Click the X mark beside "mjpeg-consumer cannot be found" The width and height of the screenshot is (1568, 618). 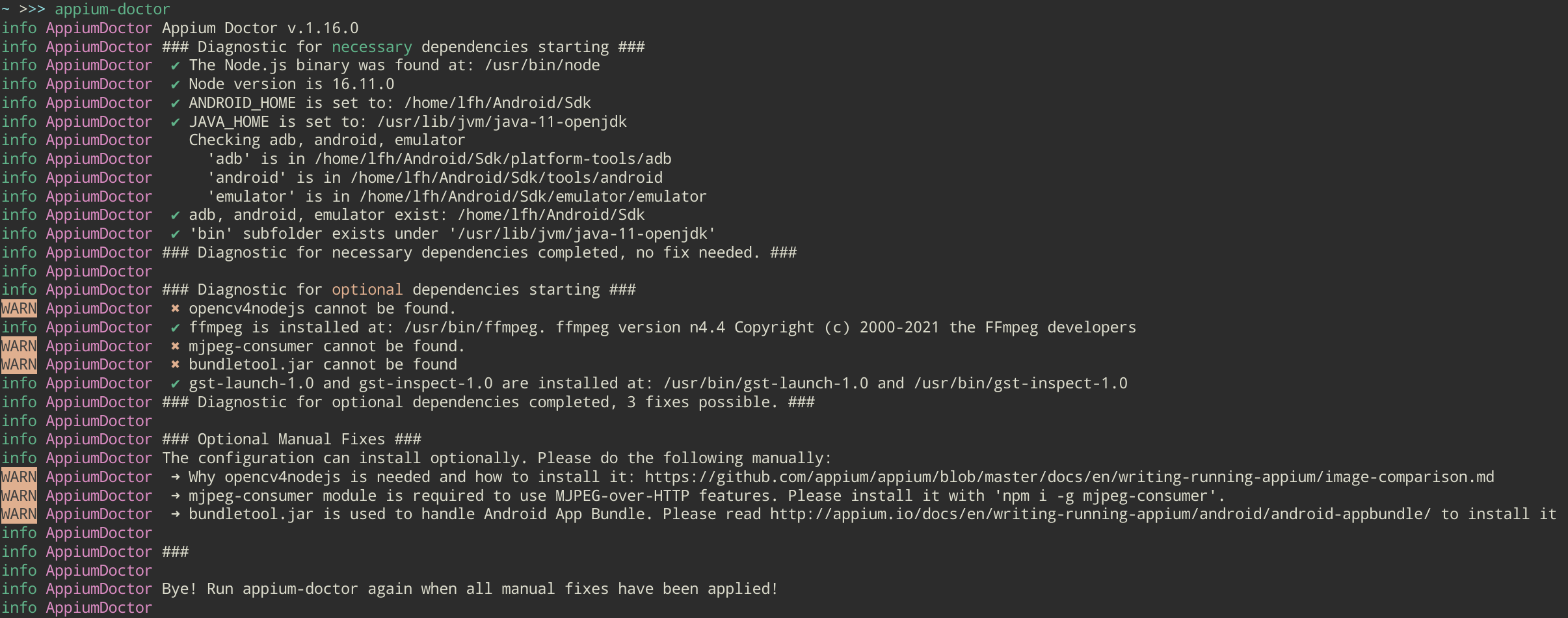point(175,346)
